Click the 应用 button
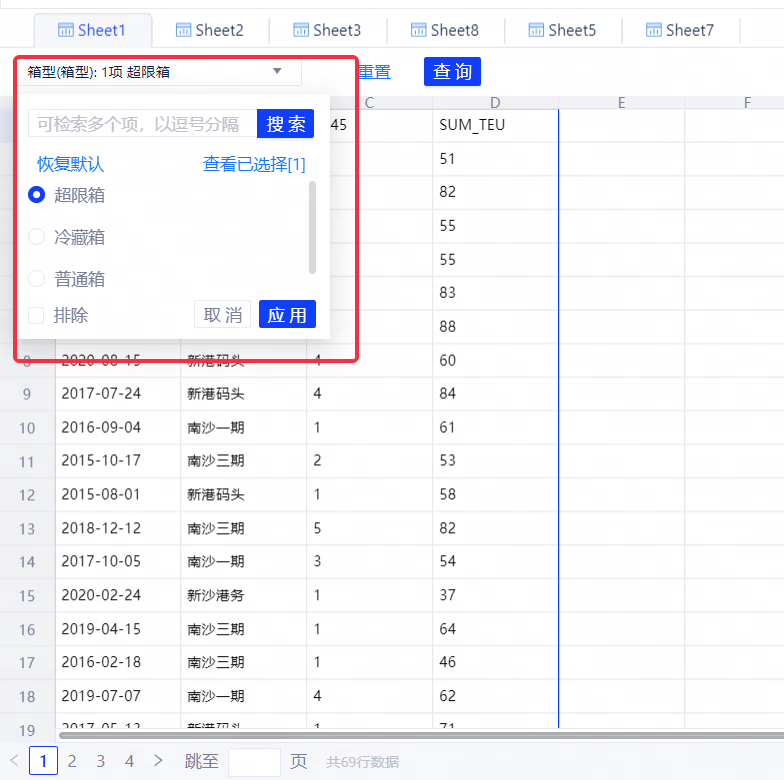Screen dimensions: 784x780 [x=287, y=315]
